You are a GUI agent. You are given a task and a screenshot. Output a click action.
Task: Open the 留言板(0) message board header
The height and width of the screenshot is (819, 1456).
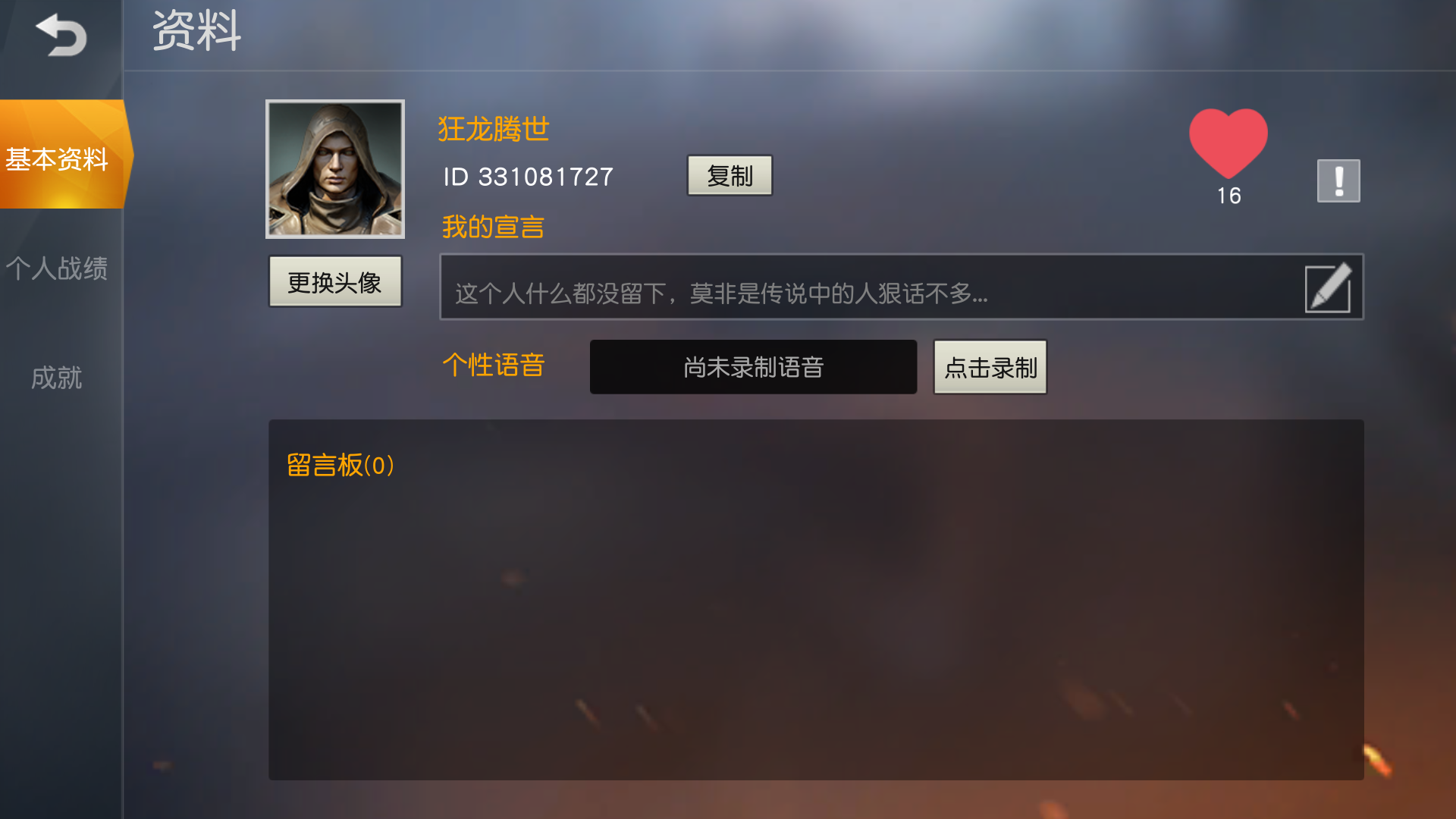pos(340,465)
